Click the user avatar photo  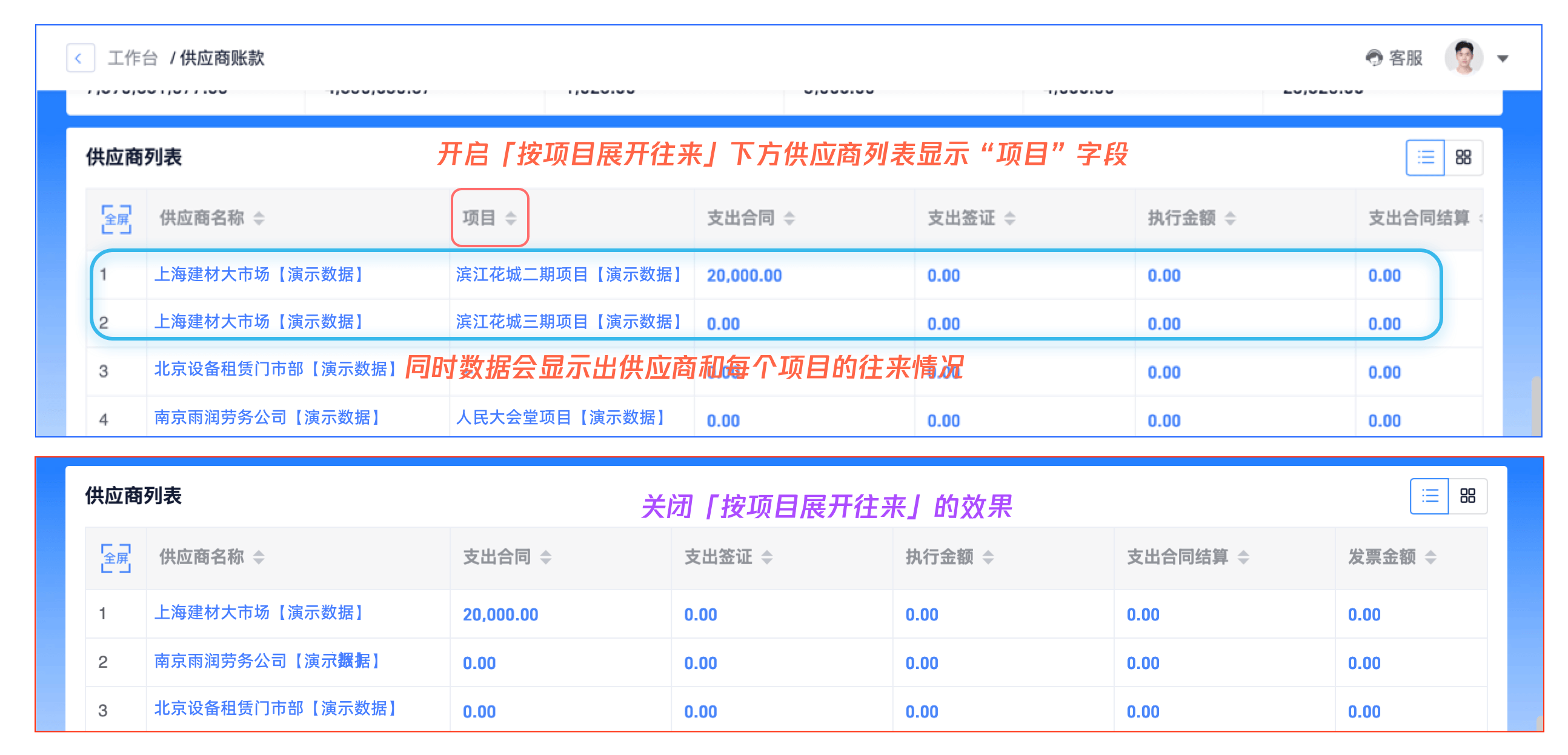tap(1463, 58)
